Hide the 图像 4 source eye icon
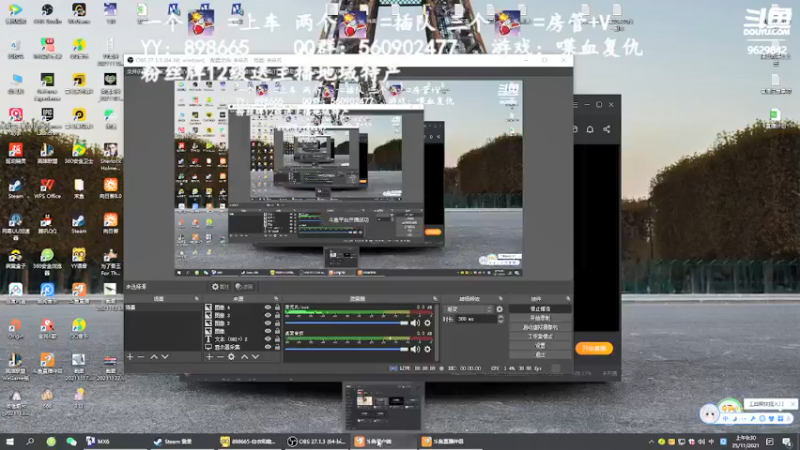Viewport: 800px width, 450px height. pyautogui.click(x=268, y=308)
